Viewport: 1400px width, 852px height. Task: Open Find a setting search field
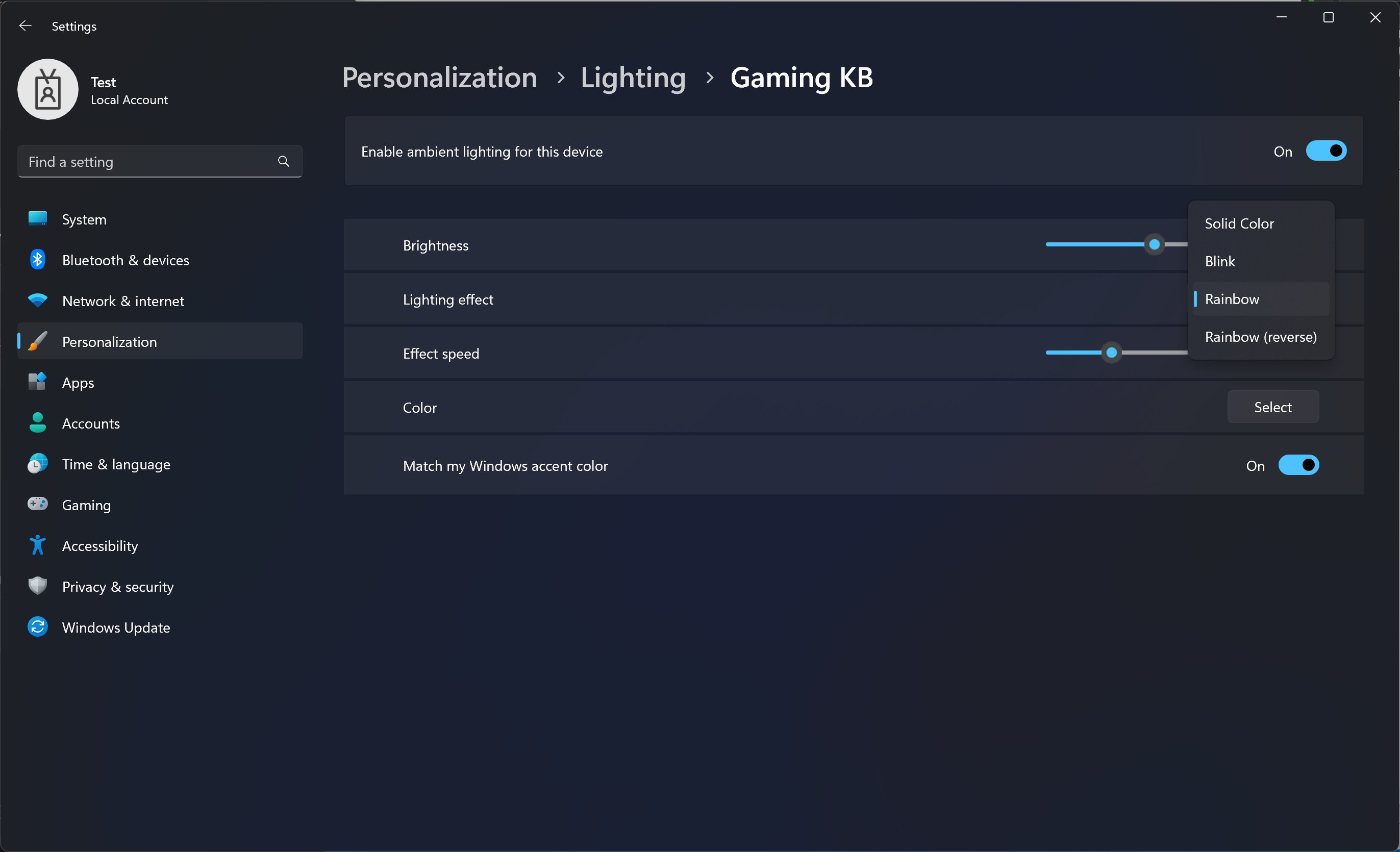click(159, 162)
